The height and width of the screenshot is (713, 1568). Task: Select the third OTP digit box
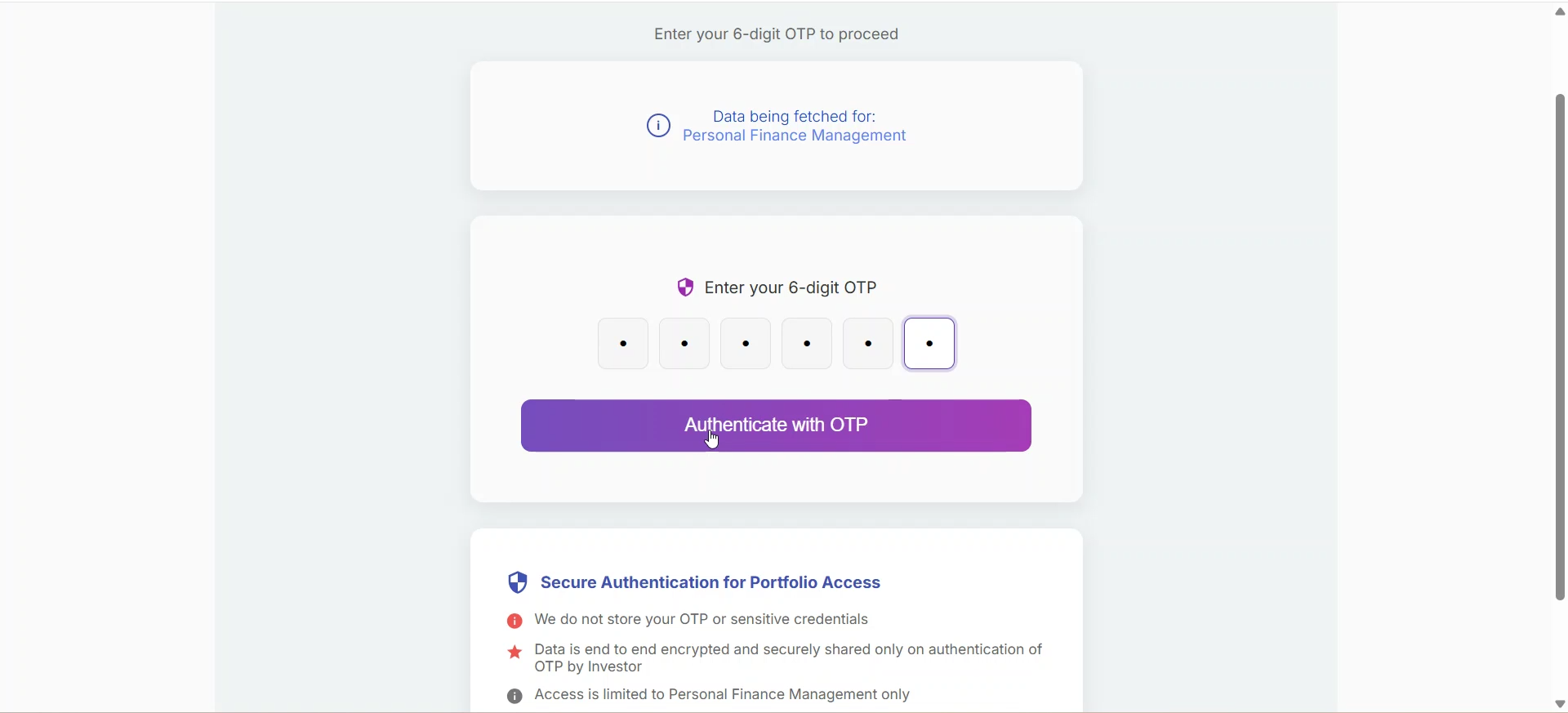click(746, 344)
